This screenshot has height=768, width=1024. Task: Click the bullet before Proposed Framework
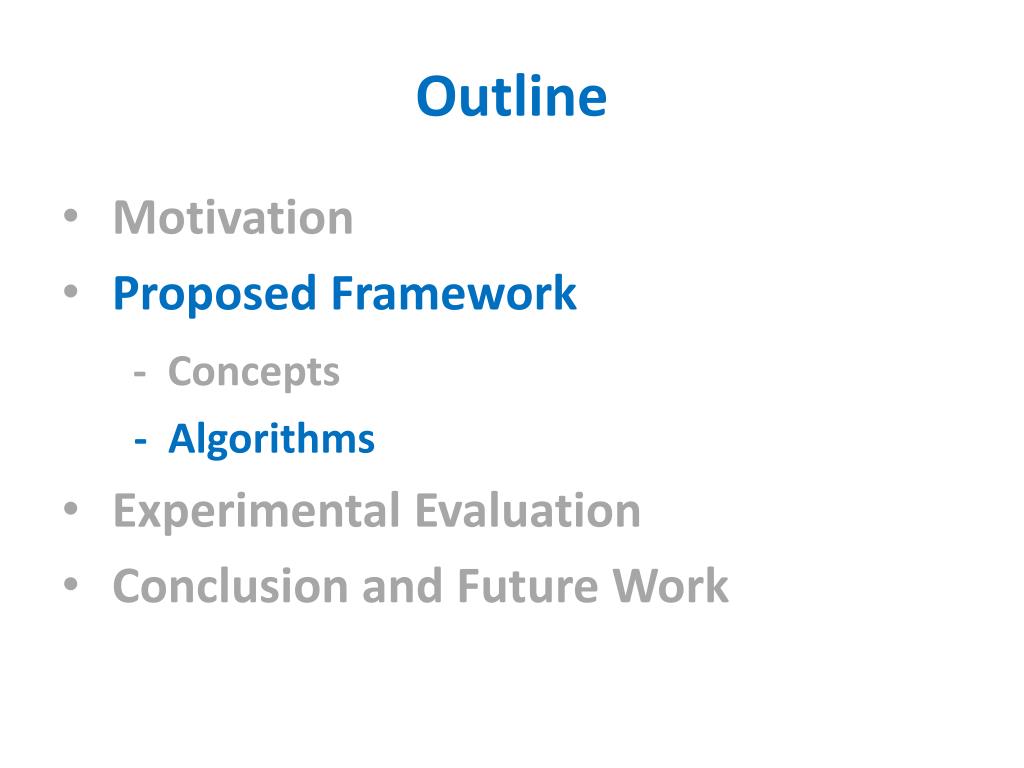71,291
